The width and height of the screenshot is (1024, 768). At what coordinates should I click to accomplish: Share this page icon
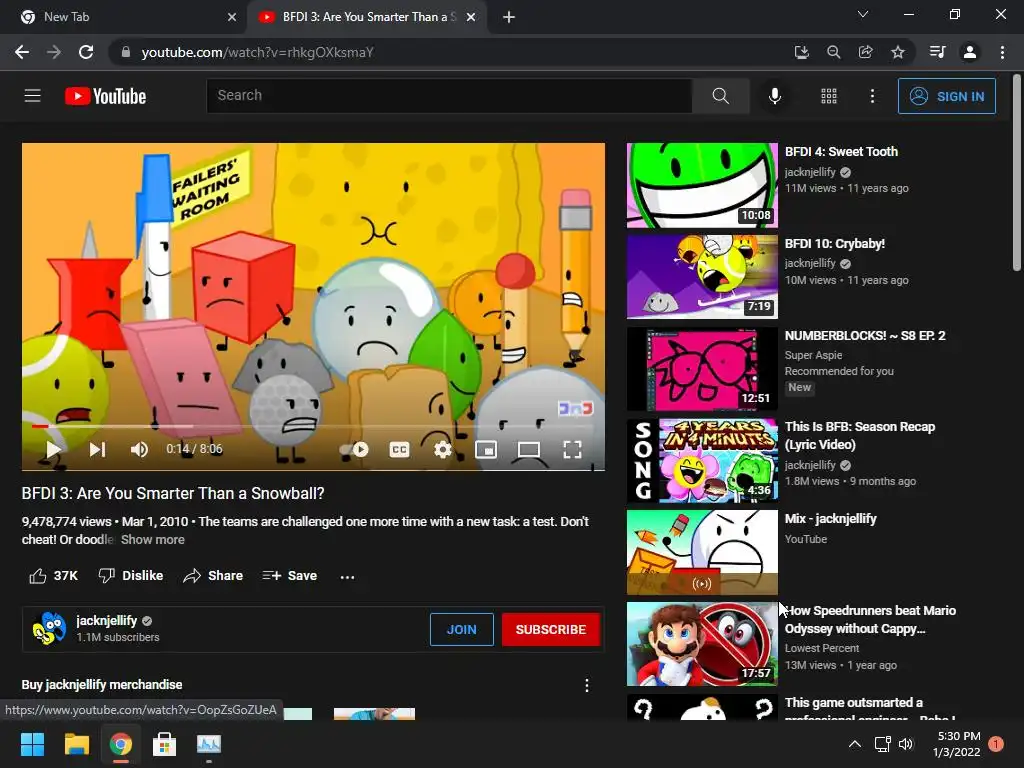865,52
